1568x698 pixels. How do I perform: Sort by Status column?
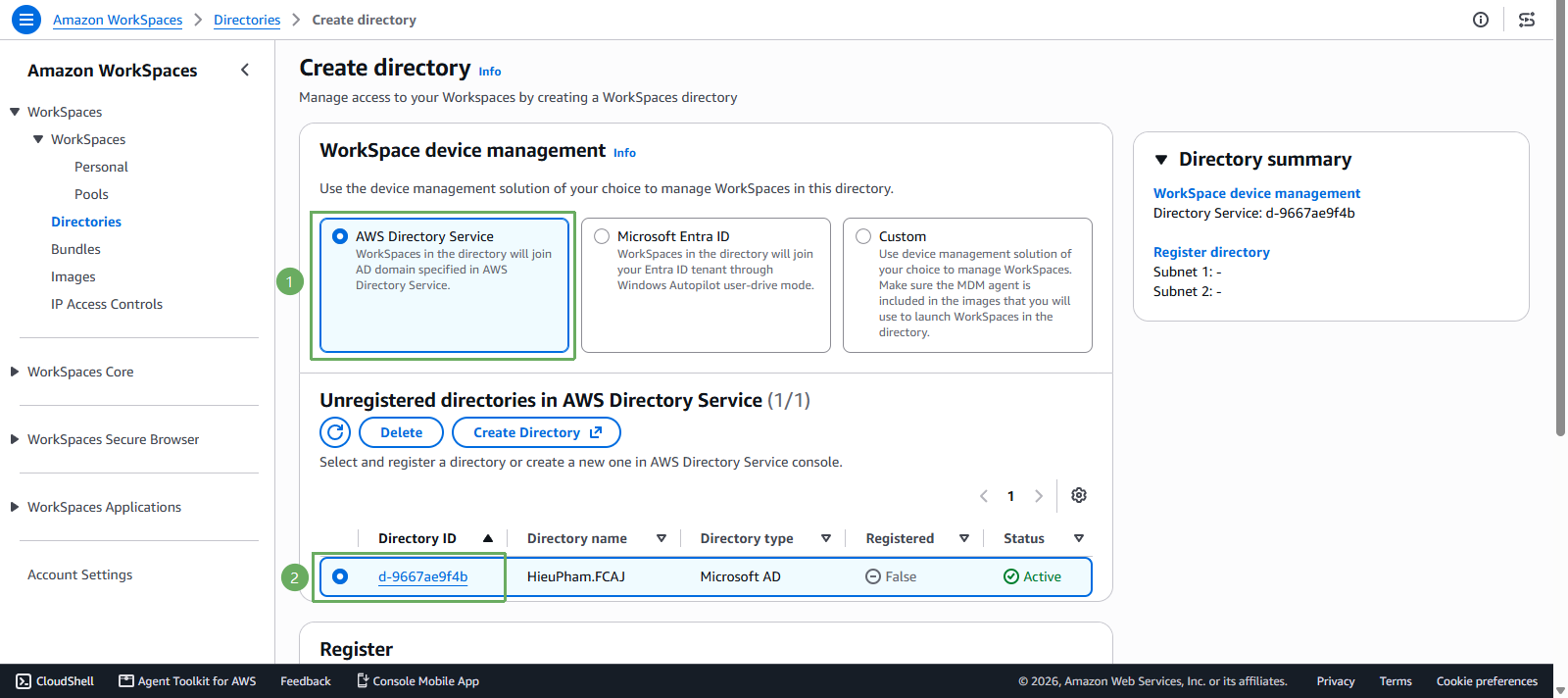(1079, 538)
